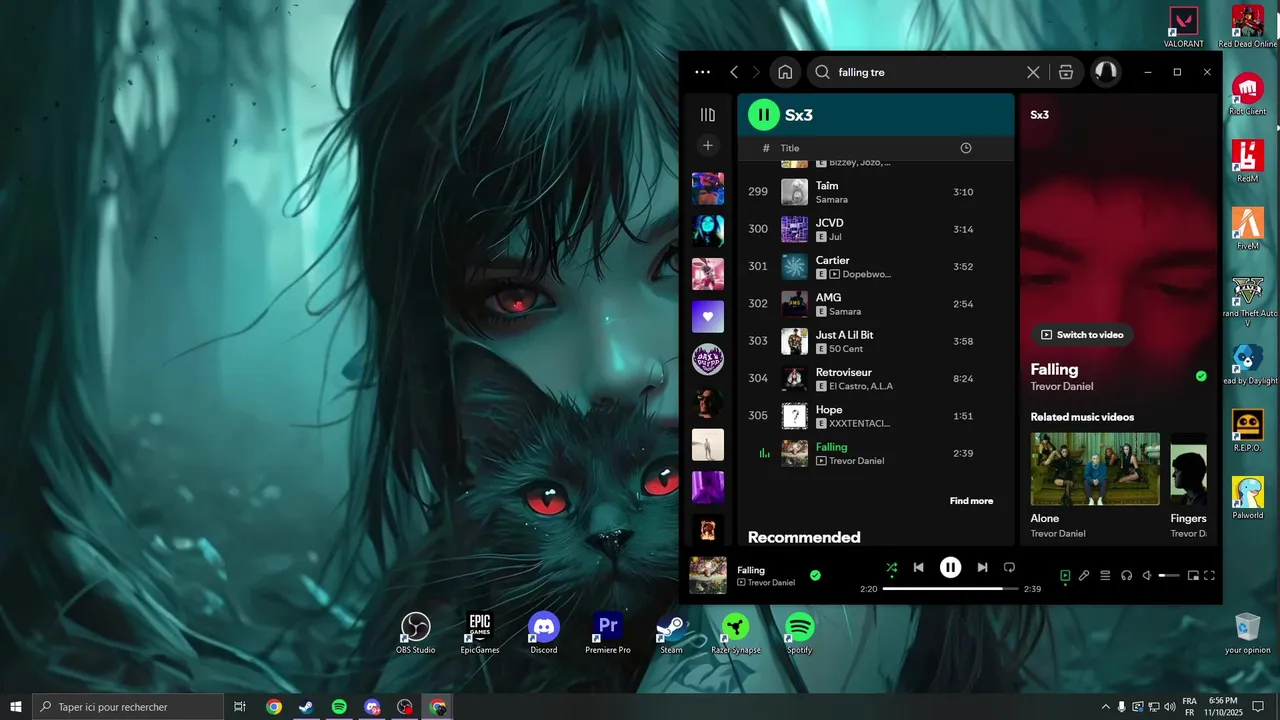Open the Palworld desktop icon

coord(1247,497)
